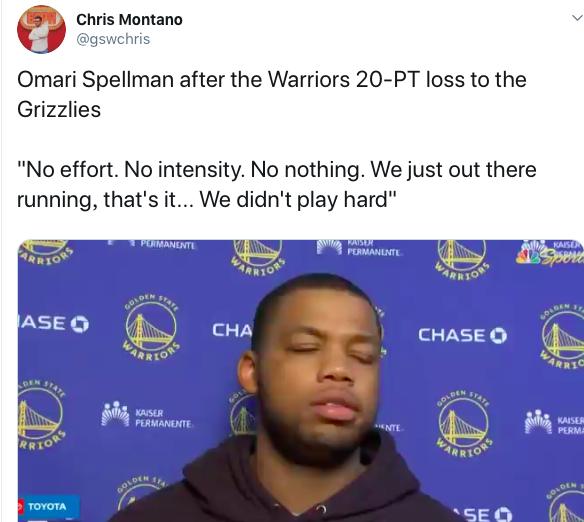The width and height of the screenshot is (584, 522).
Task: Click Golden State Warriors logo left of speaker
Action: [x=151, y=328]
